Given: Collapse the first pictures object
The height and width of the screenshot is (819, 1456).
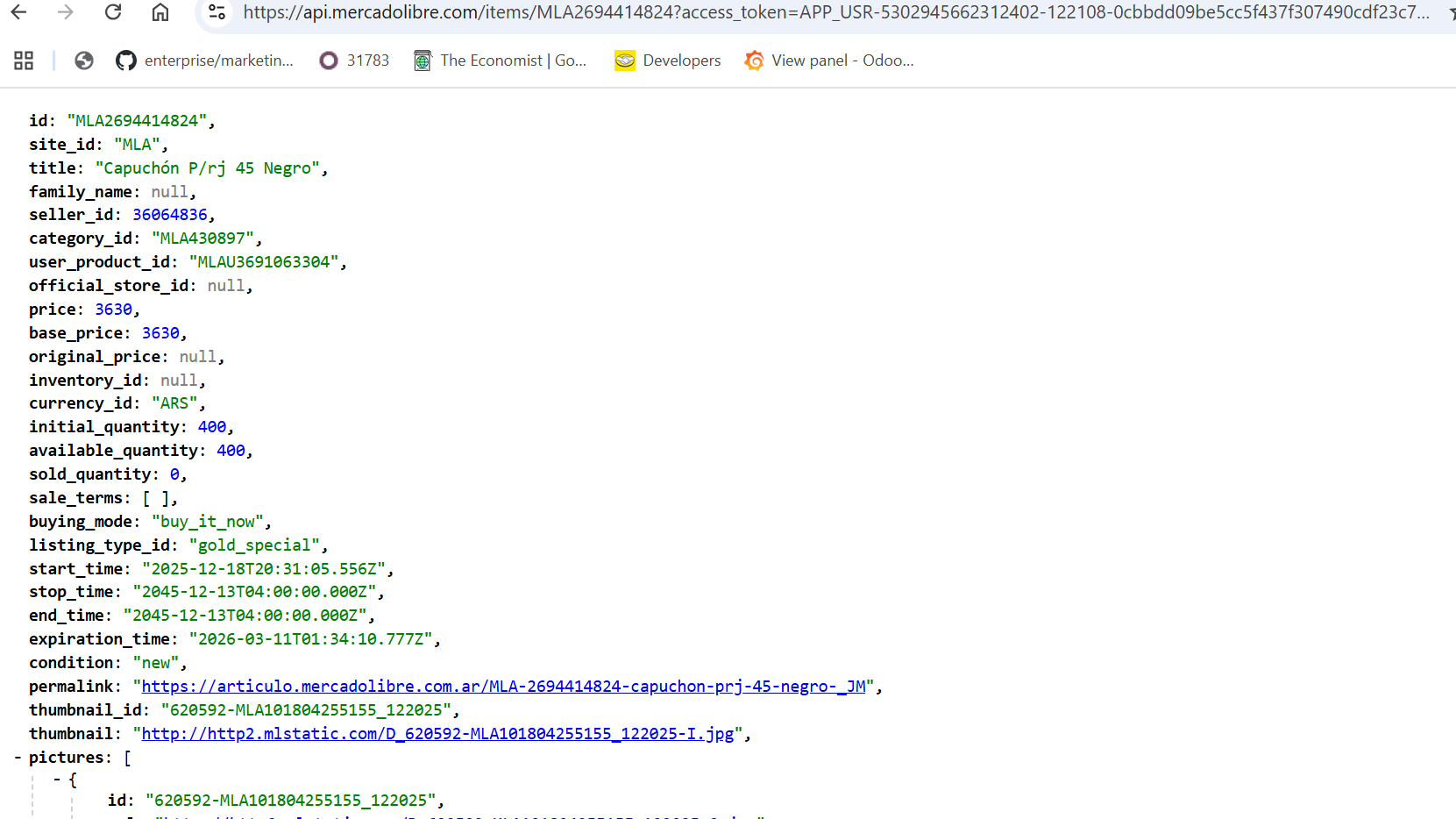Looking at the screenshot, I should pyautogui.click(x=57, y=780).
